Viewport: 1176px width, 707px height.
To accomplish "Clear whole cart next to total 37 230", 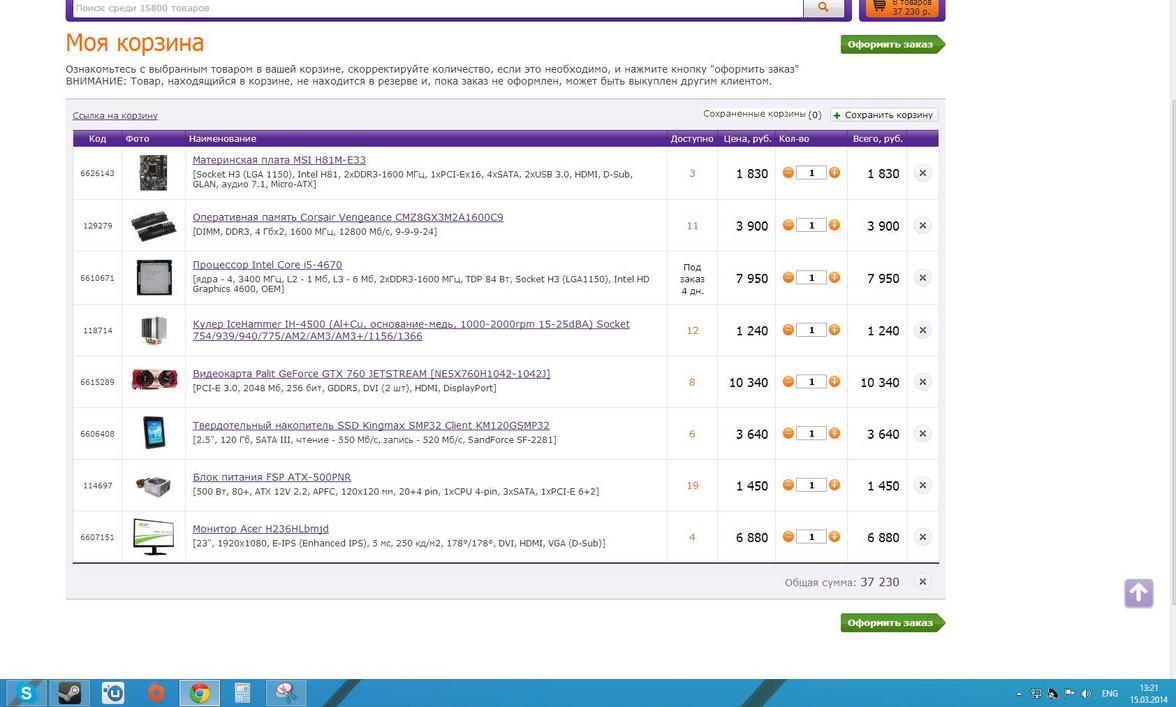I will point(922,582).
